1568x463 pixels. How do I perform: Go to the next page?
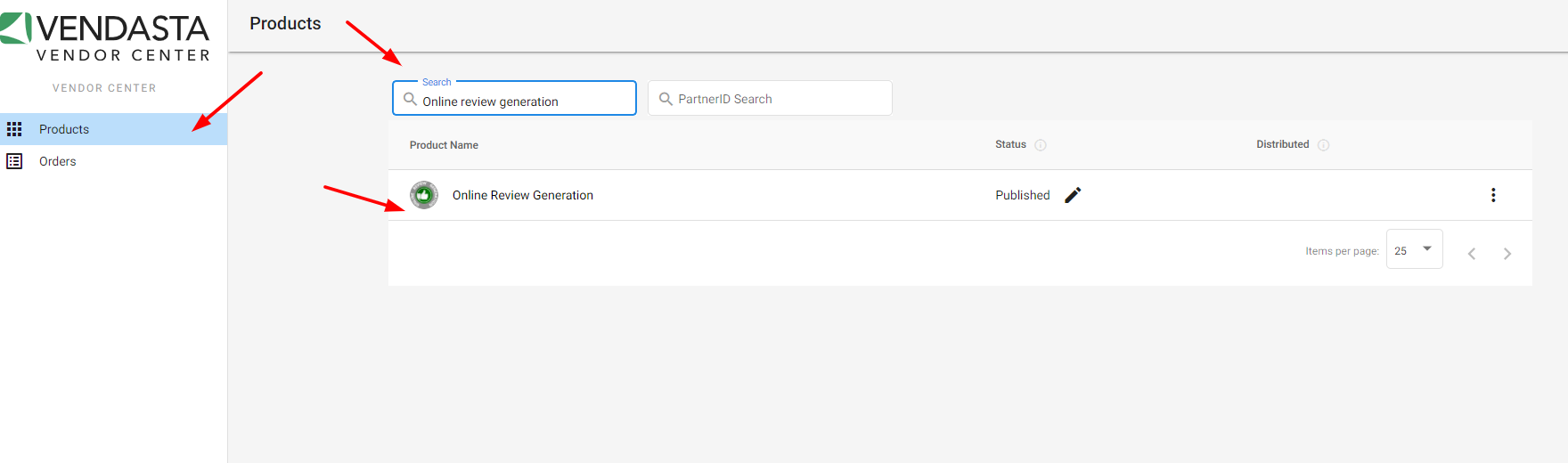pyautogui.click(x=1507, y=254)
